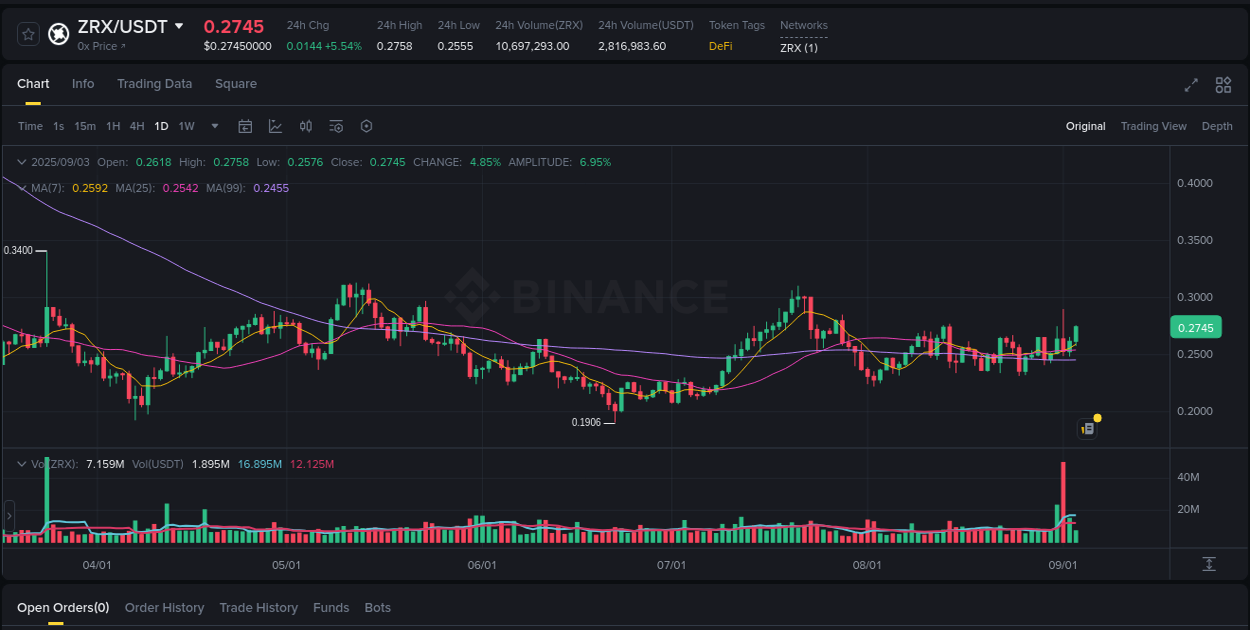Viewport: 1250px width, 630px height.
Task: Select the 1W timeframe
Action: [x=186, y=126]
